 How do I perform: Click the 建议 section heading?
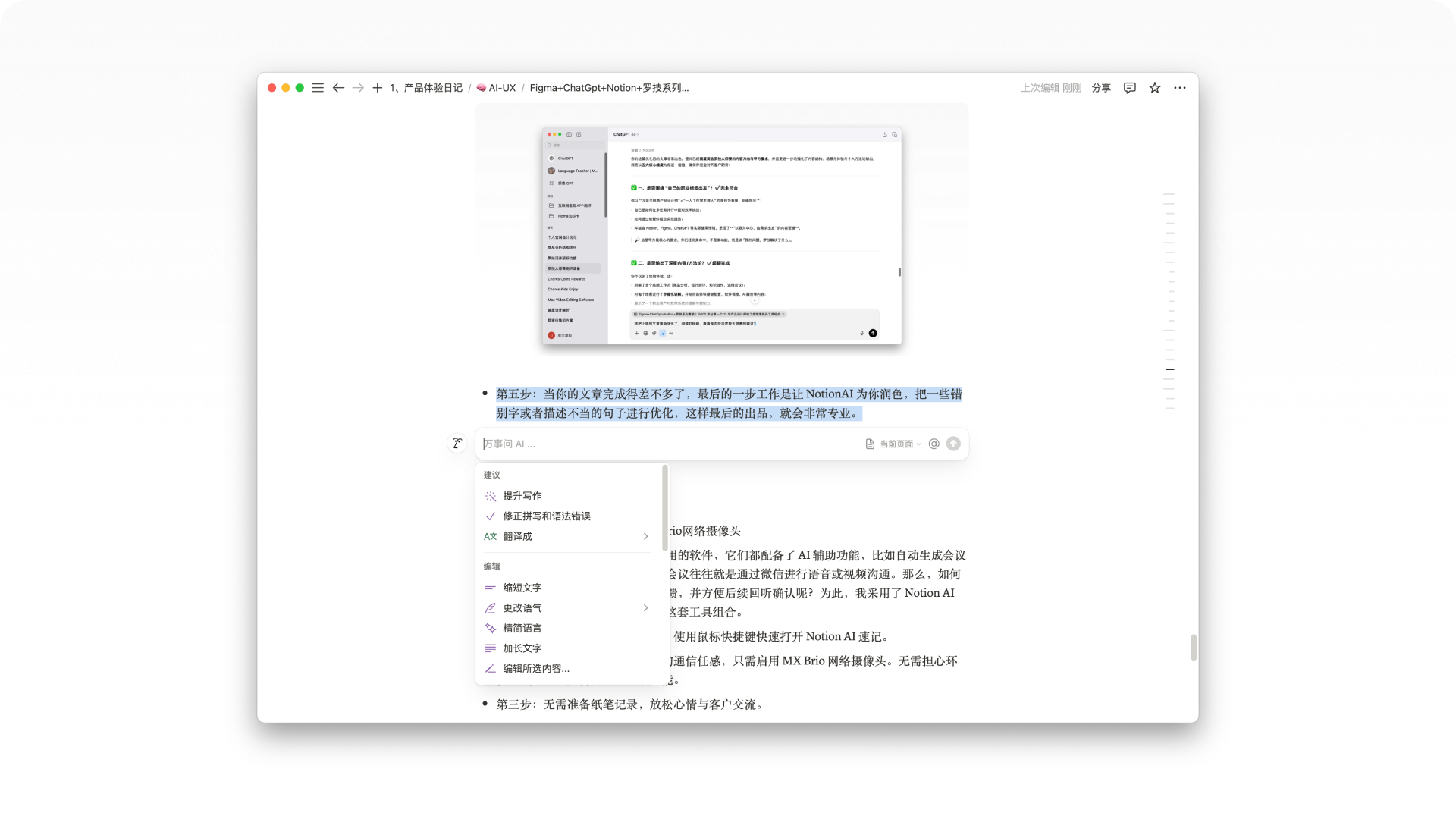point(492,475)
